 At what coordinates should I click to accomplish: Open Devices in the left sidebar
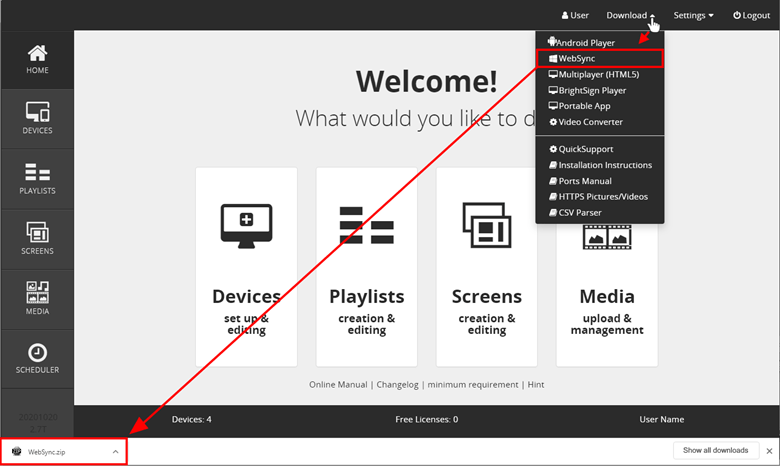tap(37, 118)
